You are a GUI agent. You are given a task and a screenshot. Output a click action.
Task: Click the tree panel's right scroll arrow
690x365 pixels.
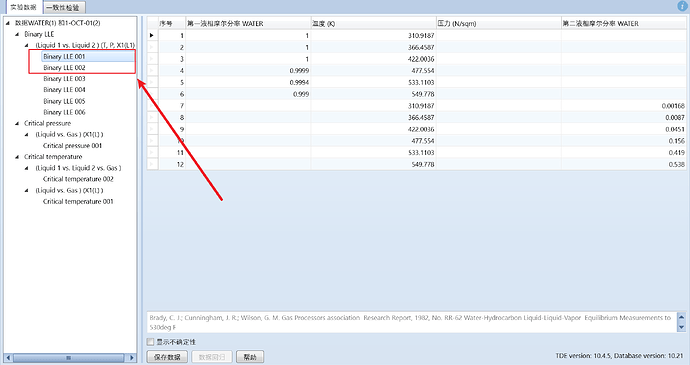click(x=131, y=358)
